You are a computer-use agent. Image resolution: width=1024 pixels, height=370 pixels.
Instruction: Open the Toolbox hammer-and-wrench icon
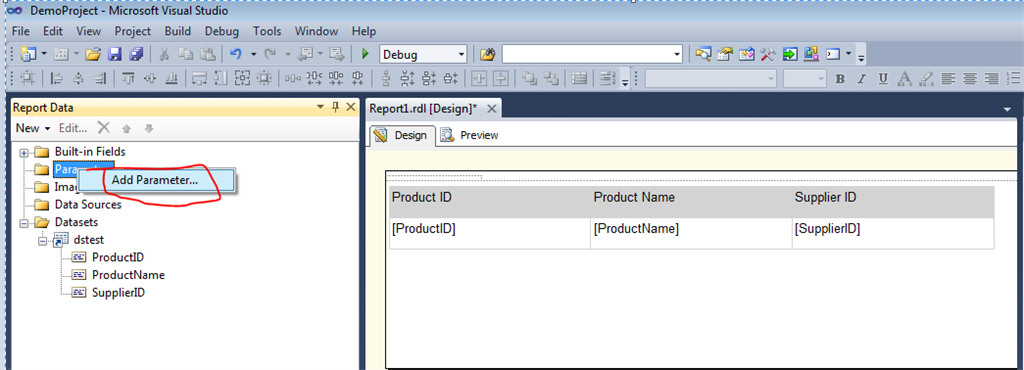click(x=768, y=54)
